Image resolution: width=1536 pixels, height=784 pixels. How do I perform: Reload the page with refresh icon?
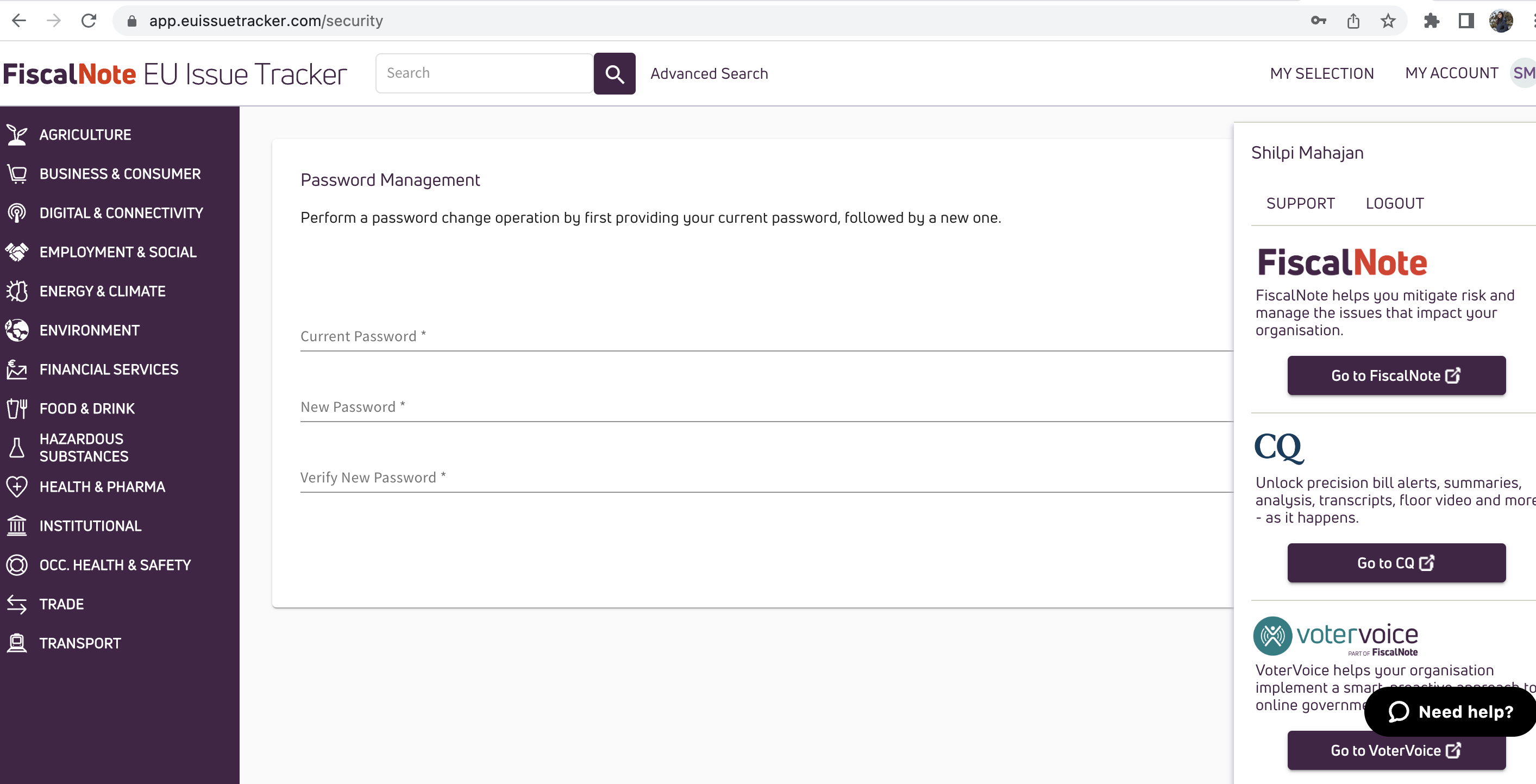point(89,21)
